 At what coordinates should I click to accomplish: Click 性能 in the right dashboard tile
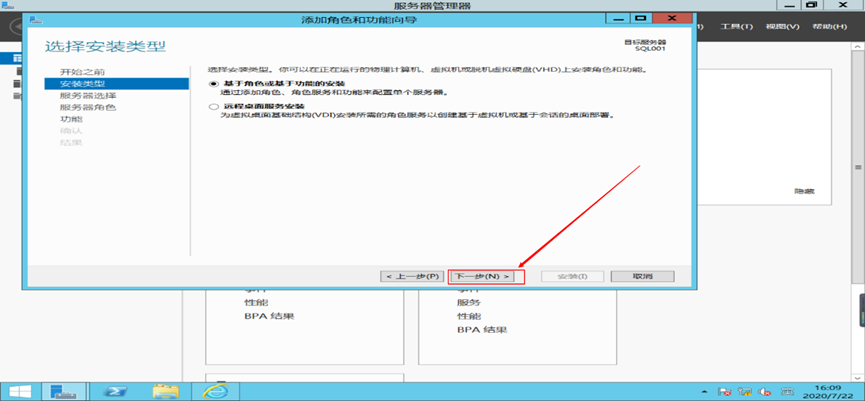(x=469, y=317)
